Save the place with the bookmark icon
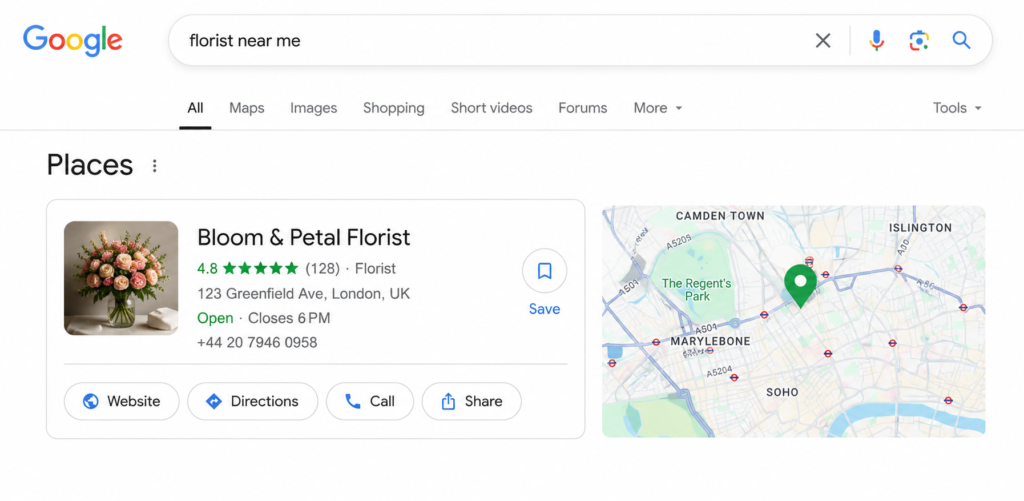Image resolution: width=1024 pixels, height=501 pixels. (x=545, y=270)
